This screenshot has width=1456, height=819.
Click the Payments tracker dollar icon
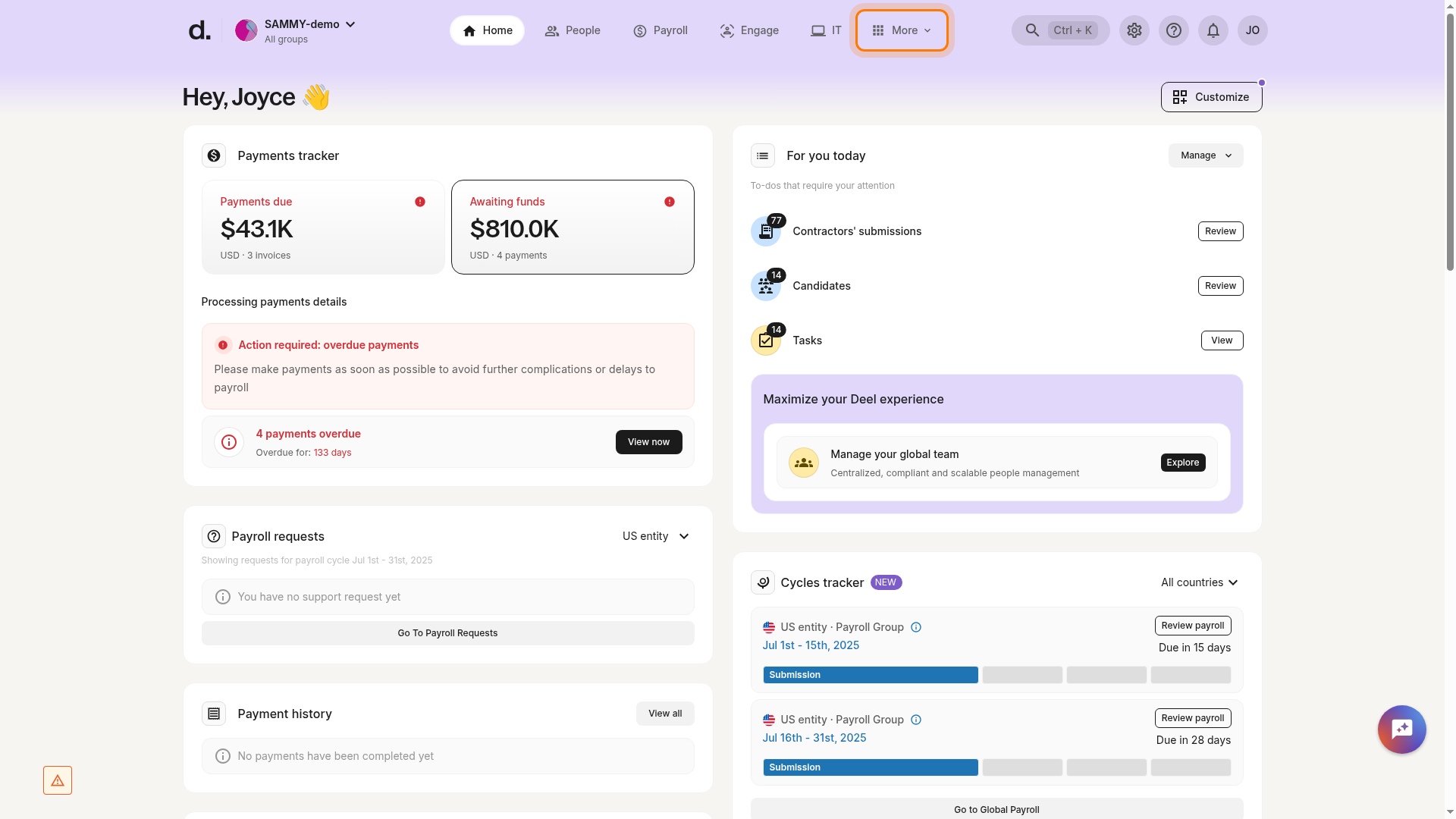point(214,155)
